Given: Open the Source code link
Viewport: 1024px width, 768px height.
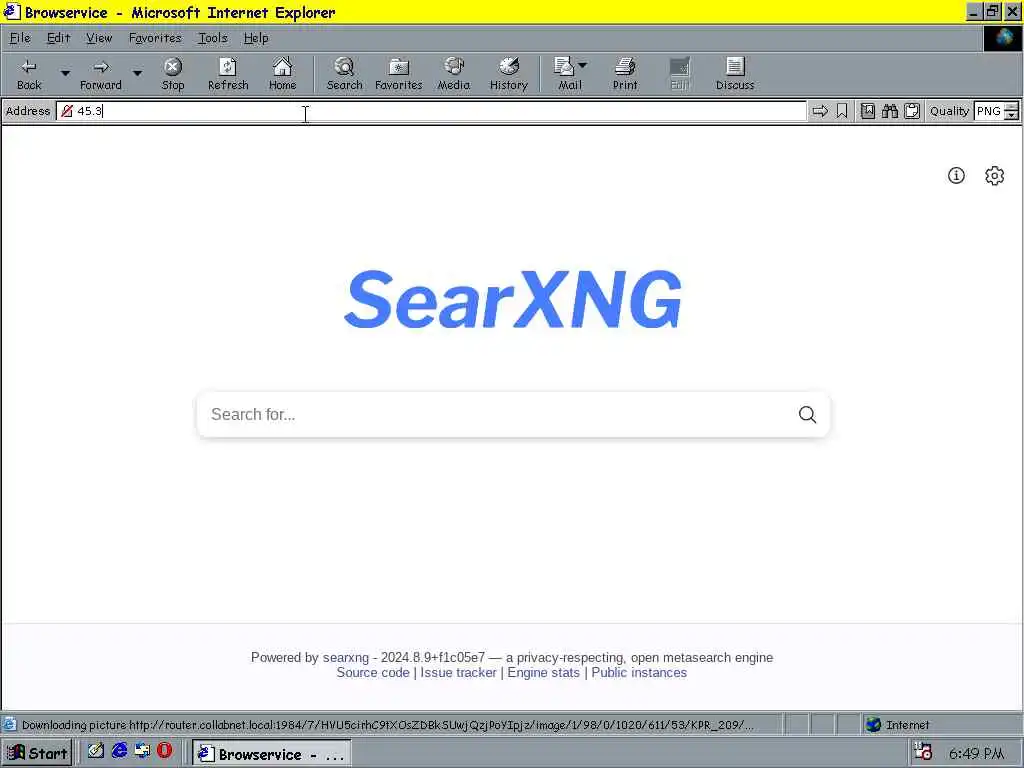Looking at the screenshot, I should click(373, 673).
